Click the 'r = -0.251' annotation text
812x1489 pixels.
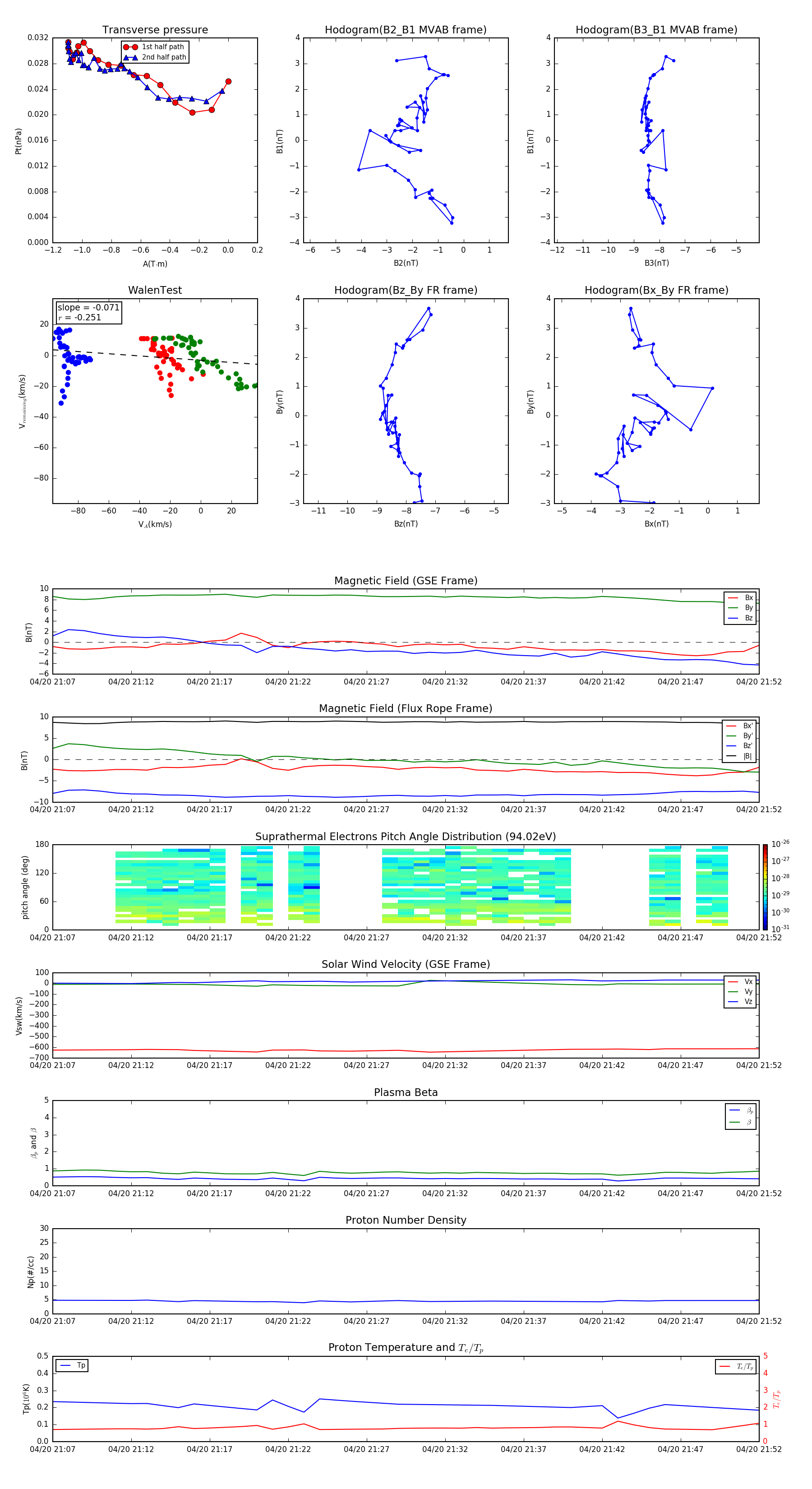(x=80, y=317)
